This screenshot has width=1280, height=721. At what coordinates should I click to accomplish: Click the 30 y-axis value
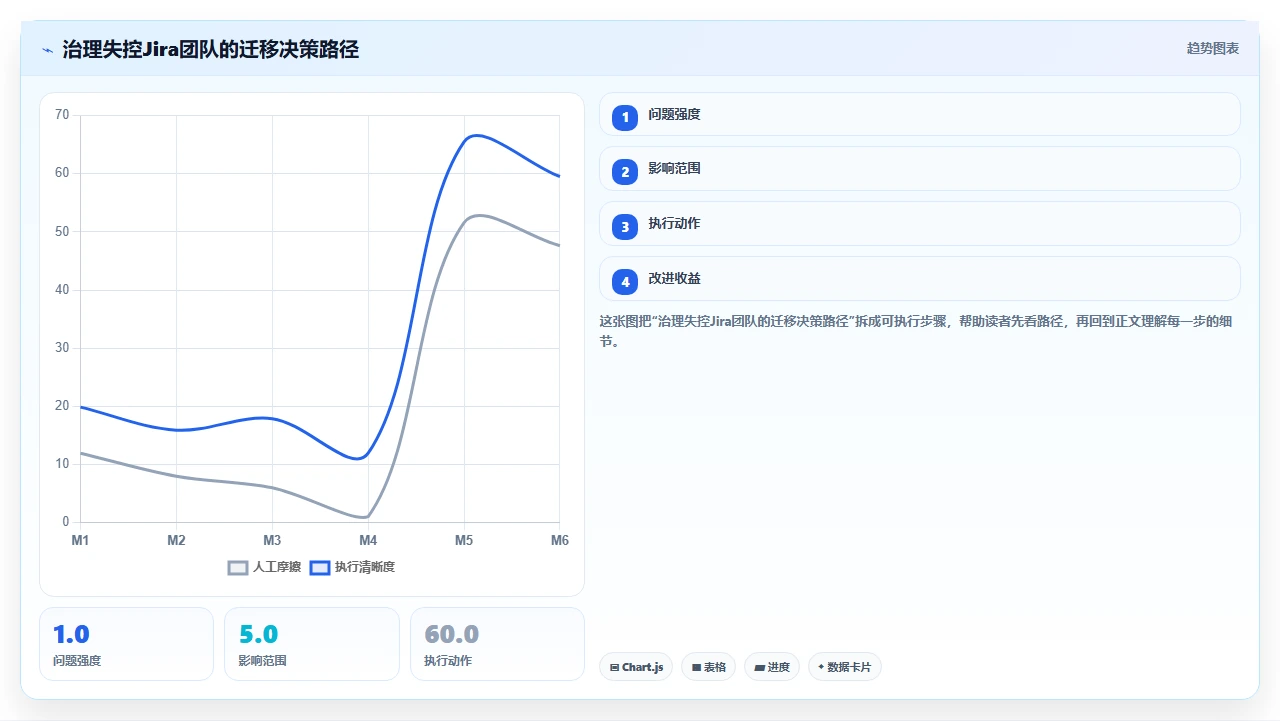click(62, 347)
